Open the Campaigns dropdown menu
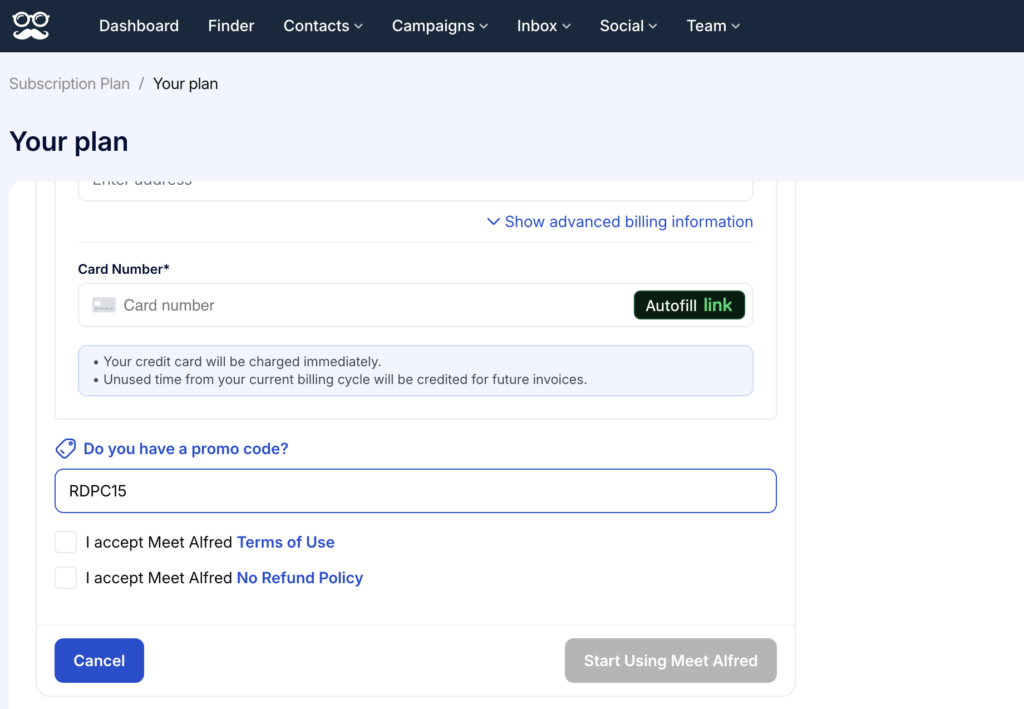 (440, 26)
